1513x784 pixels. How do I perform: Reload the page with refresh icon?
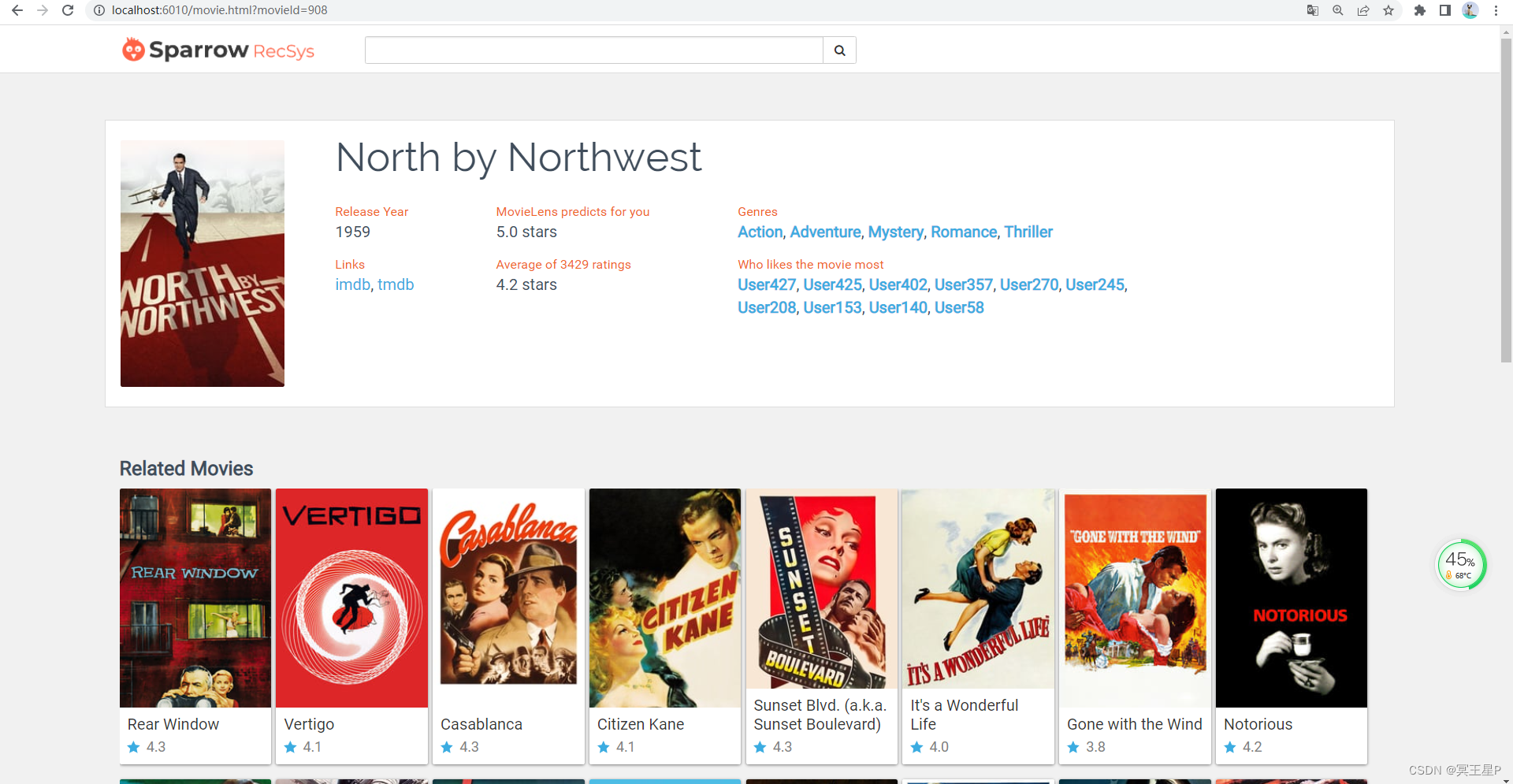click(x=68, y=10)
